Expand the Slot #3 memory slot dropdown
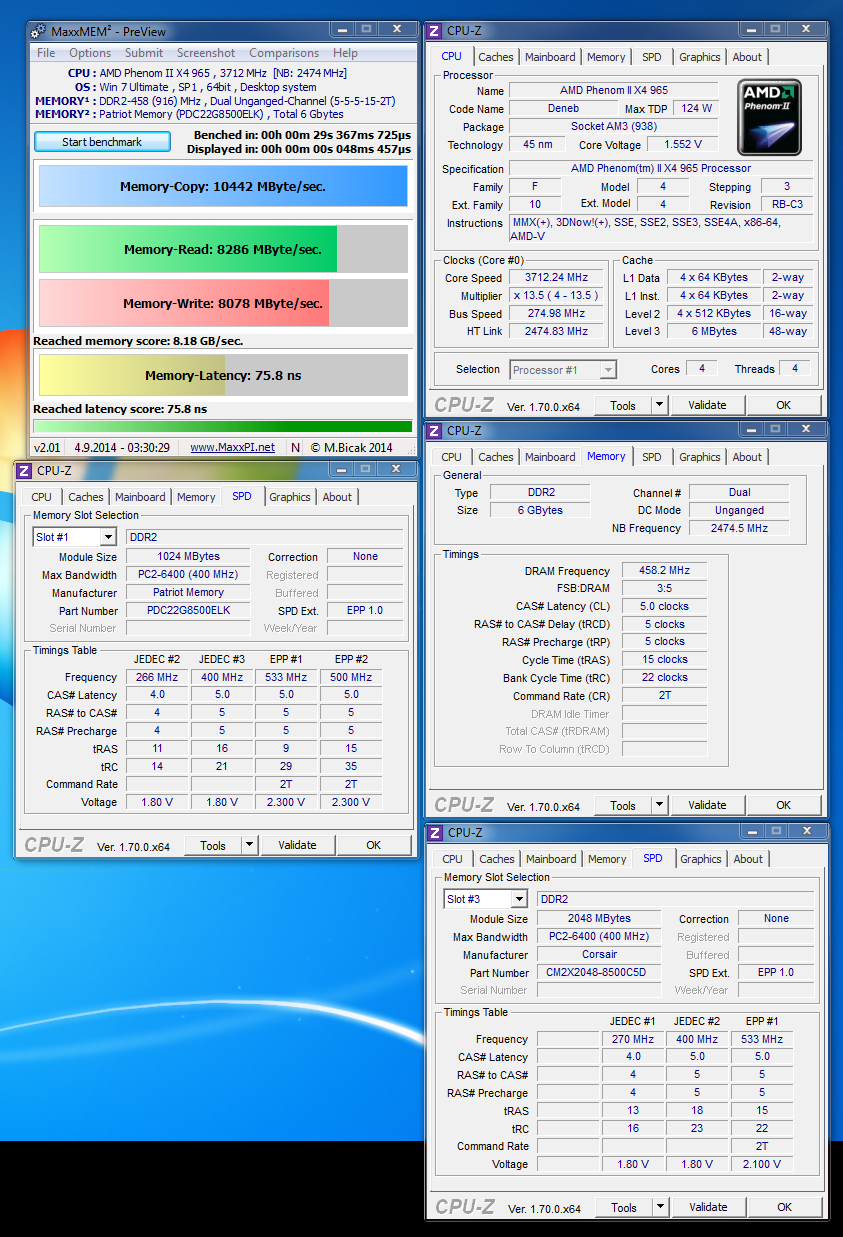This screenshot has width=843, height=1237. (518, 899)
